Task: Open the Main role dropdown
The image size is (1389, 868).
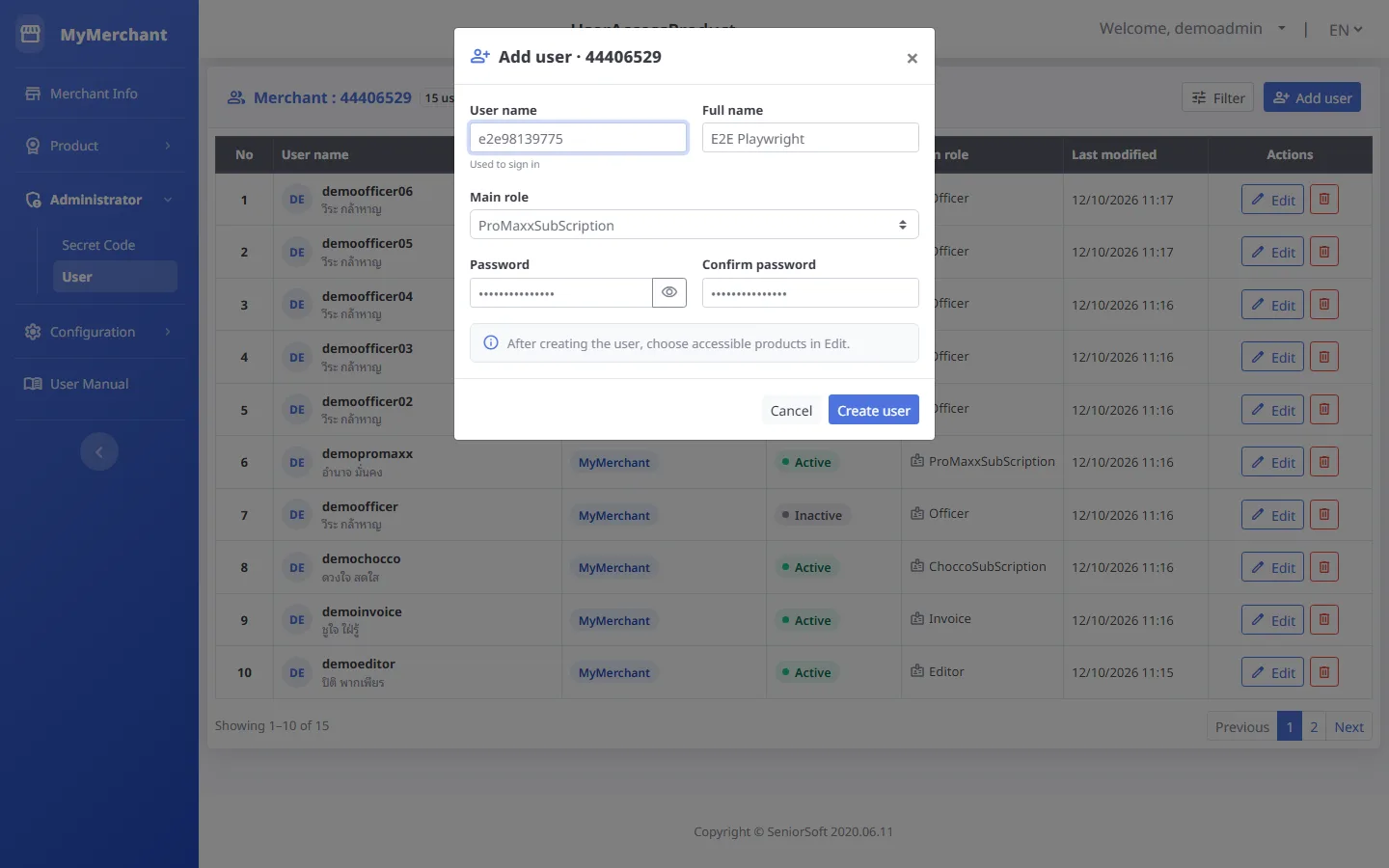Action: 694,225
